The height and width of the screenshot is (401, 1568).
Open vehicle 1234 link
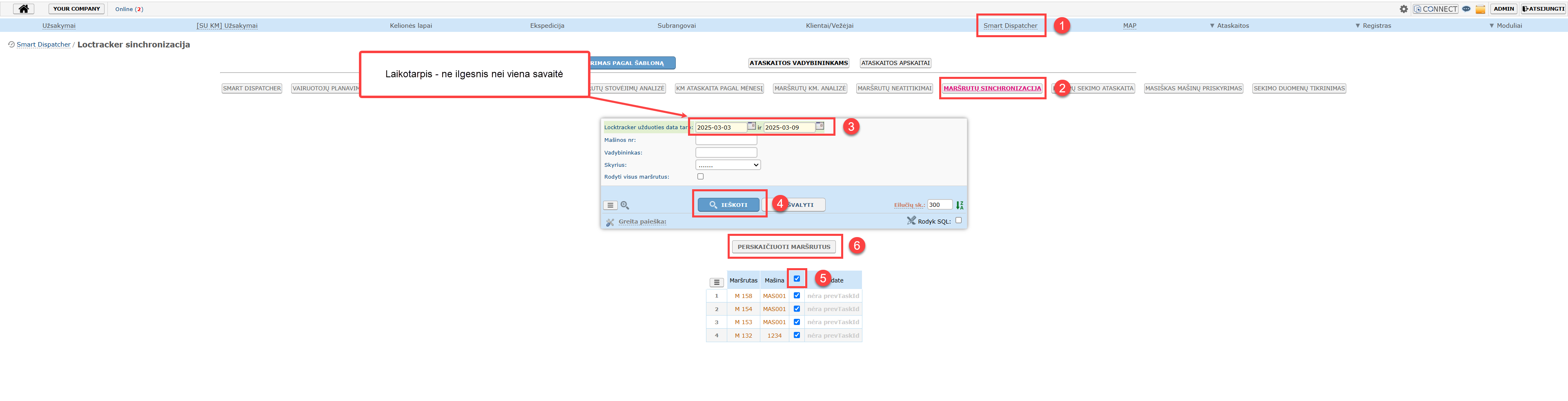click(x=774, y=336)
